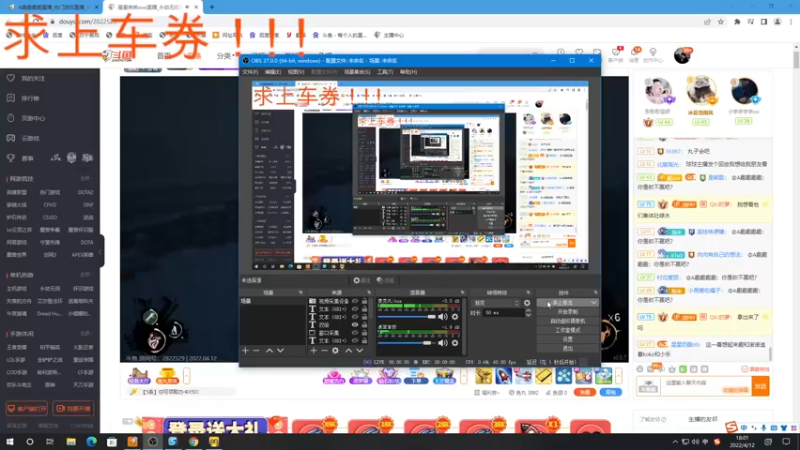The width and height of the screenshot is (800, 450).
Task: Expand dropdown arrow on stop streaming button
Action: [x=593, y=303]
